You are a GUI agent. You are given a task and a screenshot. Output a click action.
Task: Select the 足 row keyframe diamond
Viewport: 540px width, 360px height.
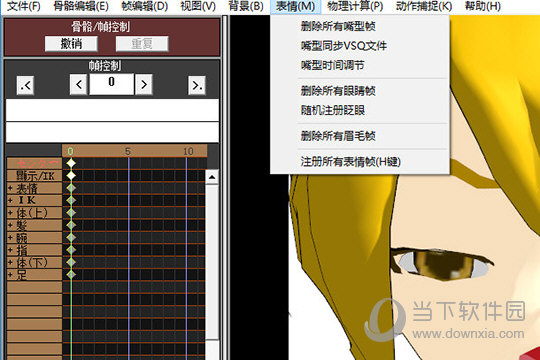point(71,275)
